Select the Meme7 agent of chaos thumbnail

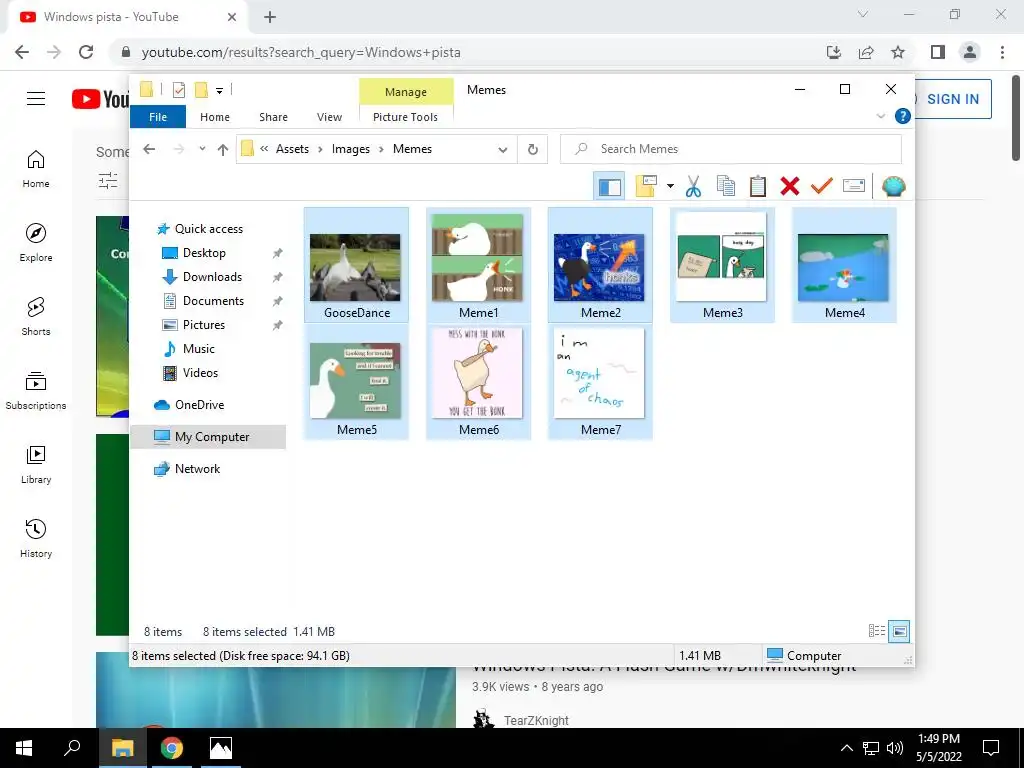pos(600,382)
